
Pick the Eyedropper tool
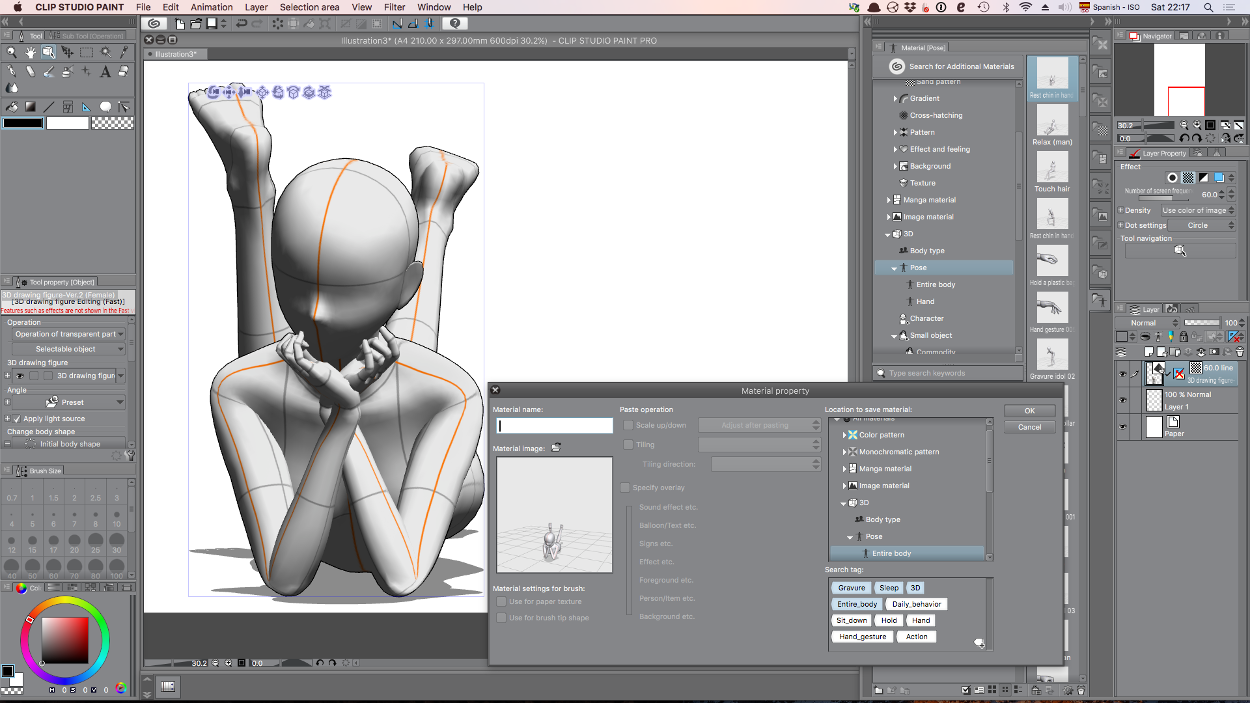click(123, 53)
